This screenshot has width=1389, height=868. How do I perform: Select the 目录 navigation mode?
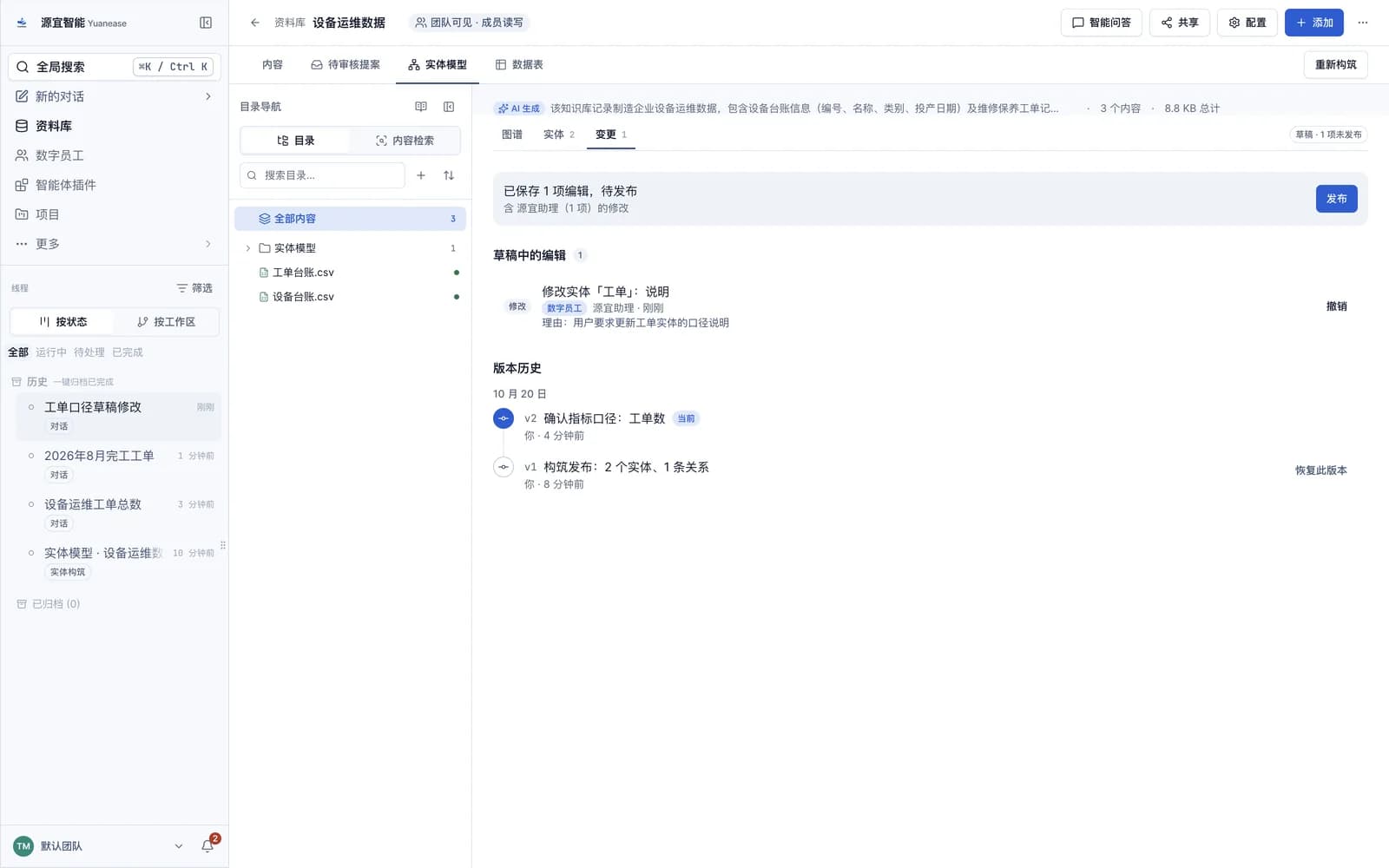click(295, 141)
